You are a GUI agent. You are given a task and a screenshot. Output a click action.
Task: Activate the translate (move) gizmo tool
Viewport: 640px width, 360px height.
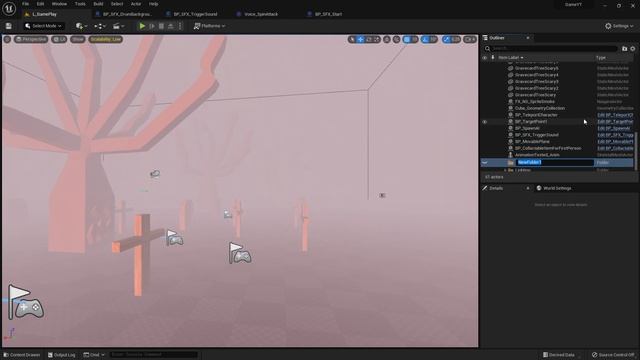pos(360,39)
